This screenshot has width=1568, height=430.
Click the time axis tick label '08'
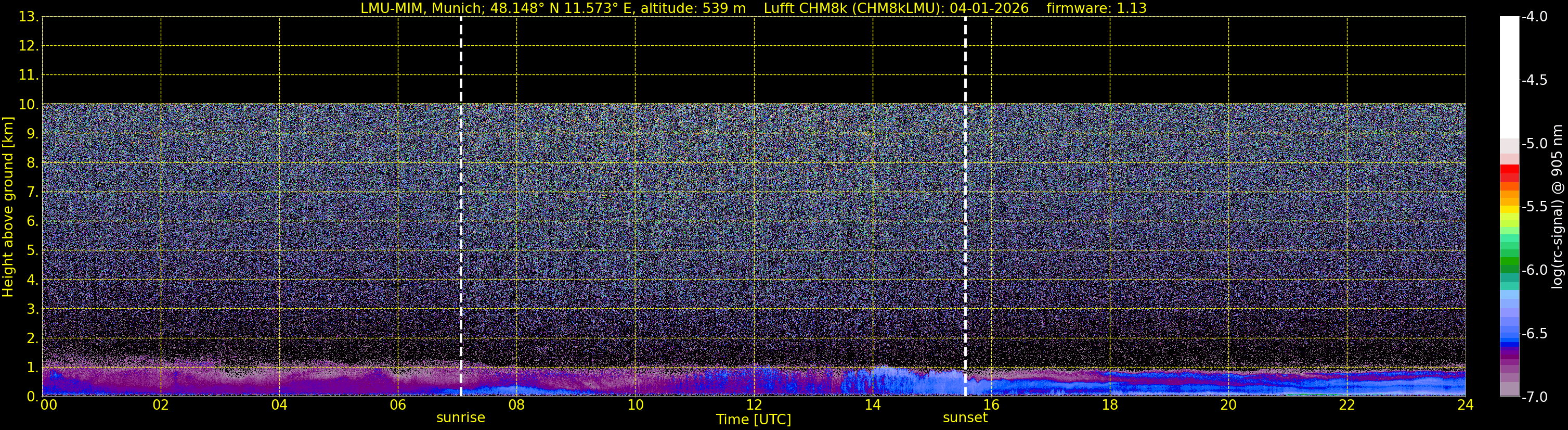coord(517,405)
